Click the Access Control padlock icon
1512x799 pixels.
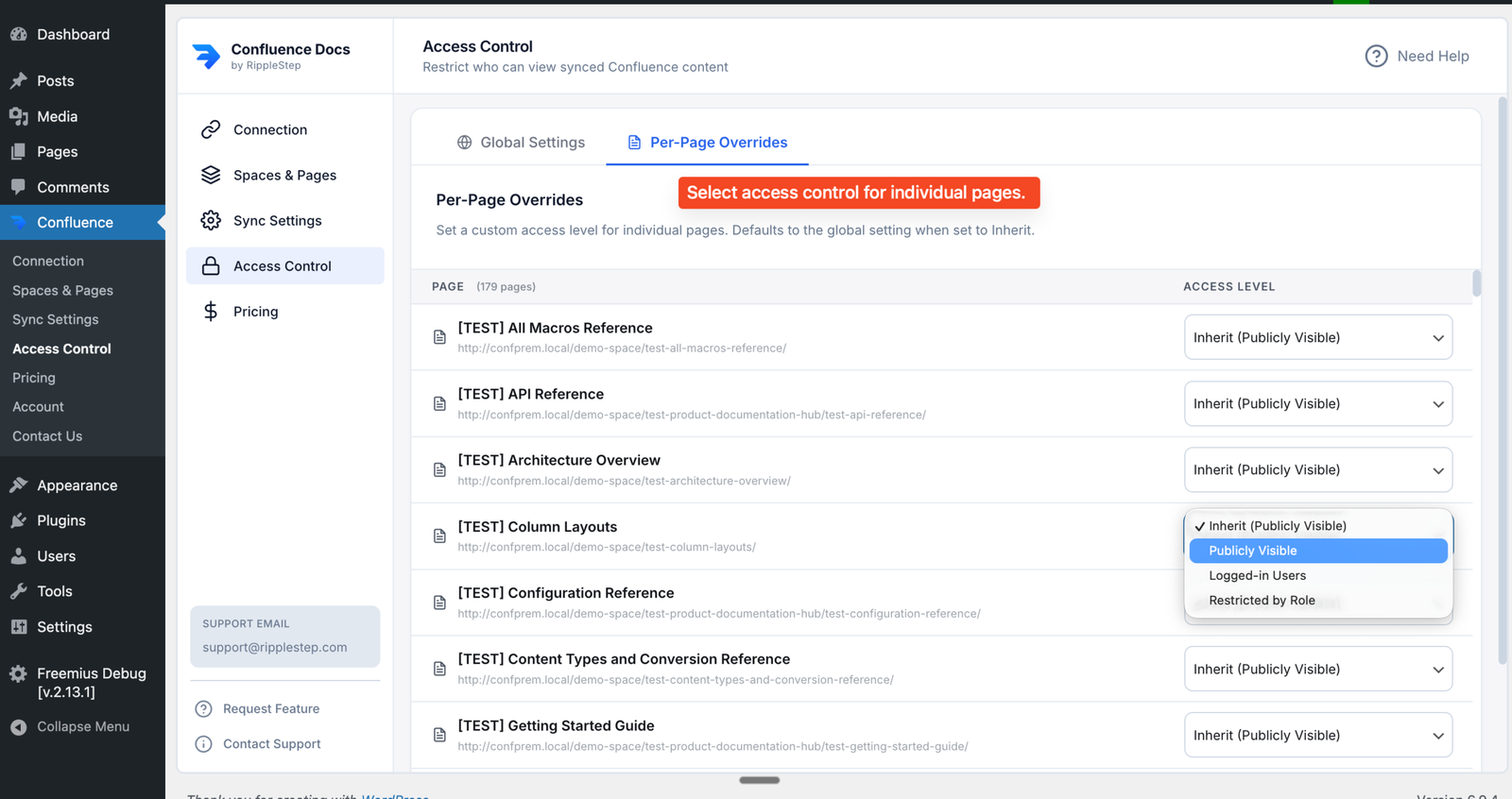[x=211, y=265]
